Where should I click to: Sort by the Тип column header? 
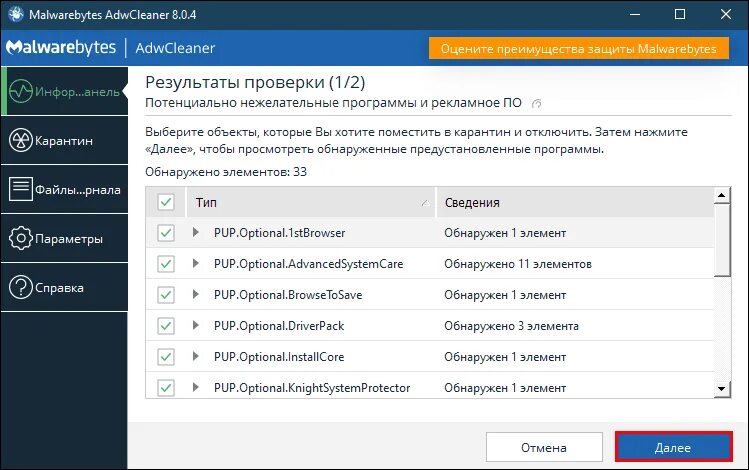point(310,203)
